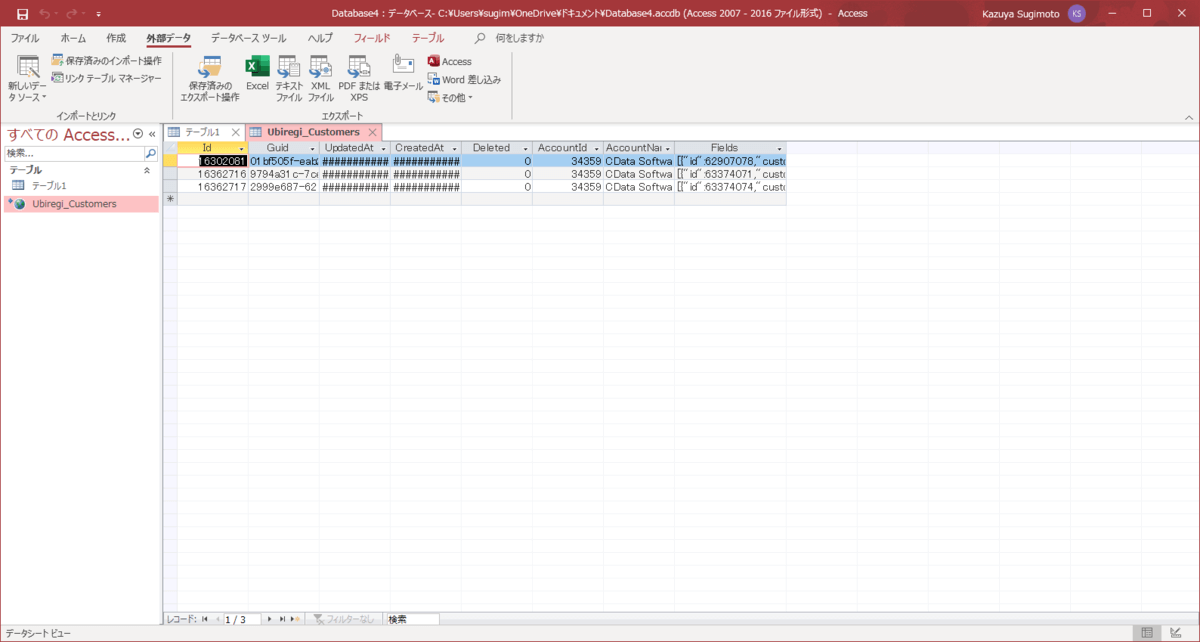
Task: Click new (blank) record navigation button
Action: pos(295,619)
